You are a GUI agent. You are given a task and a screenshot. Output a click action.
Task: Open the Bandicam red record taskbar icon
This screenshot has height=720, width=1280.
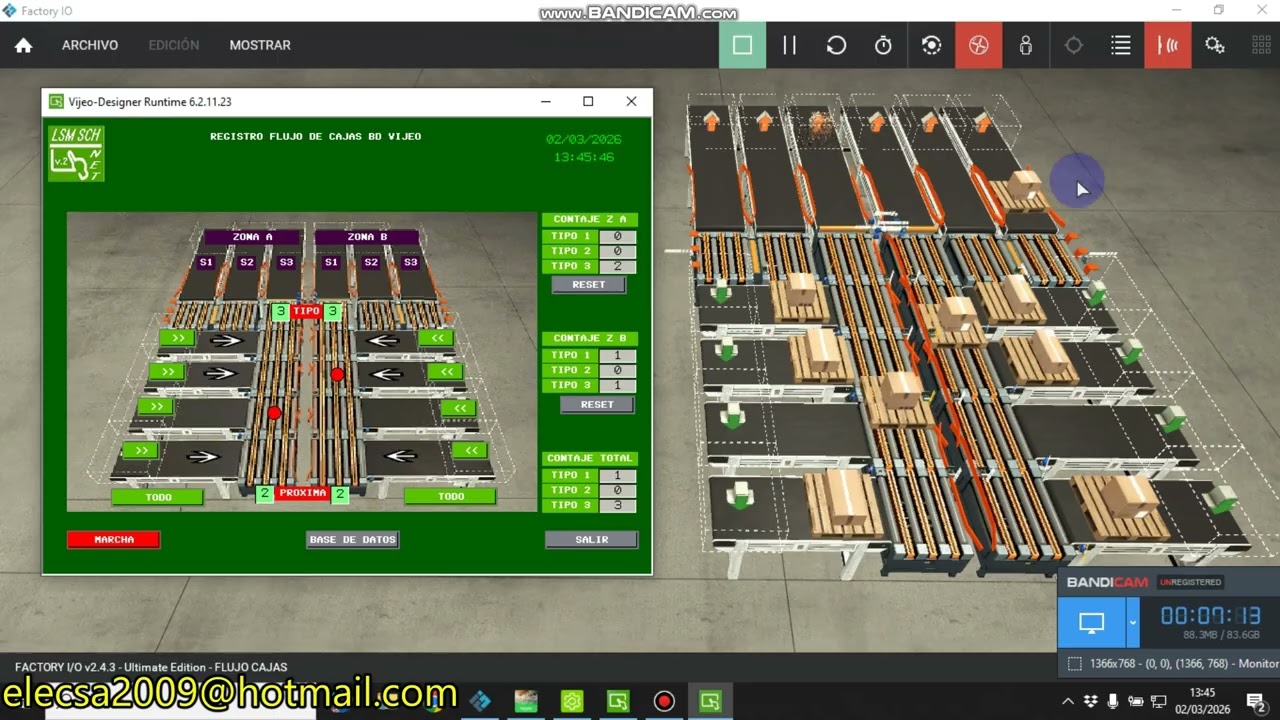(664, 701)
